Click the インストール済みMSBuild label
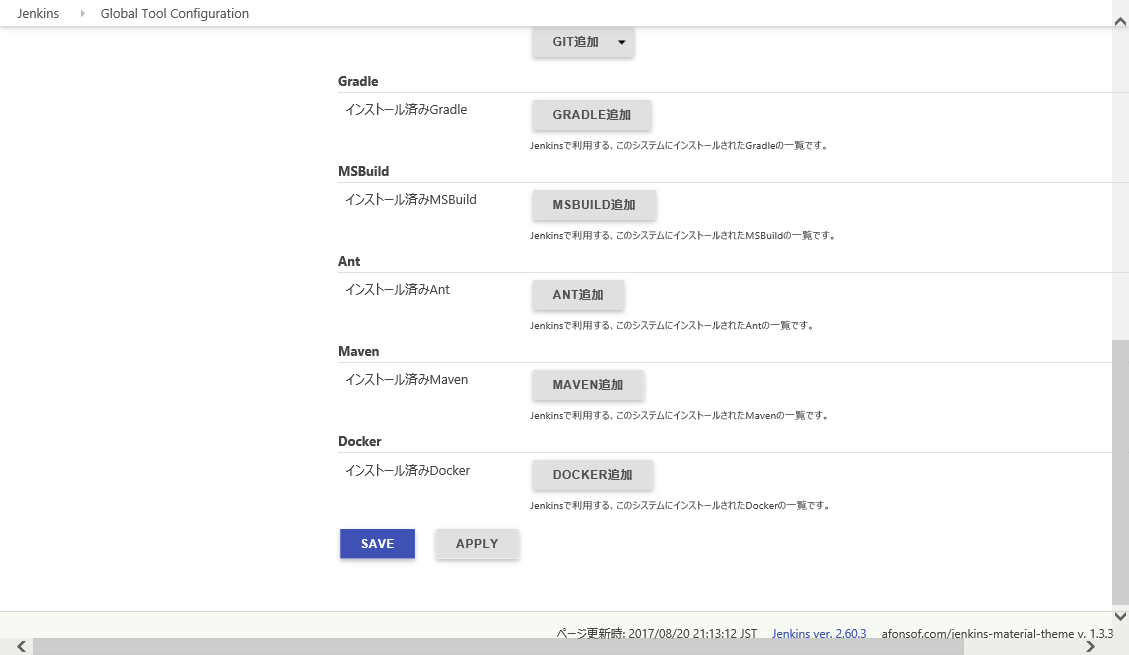 410,199
